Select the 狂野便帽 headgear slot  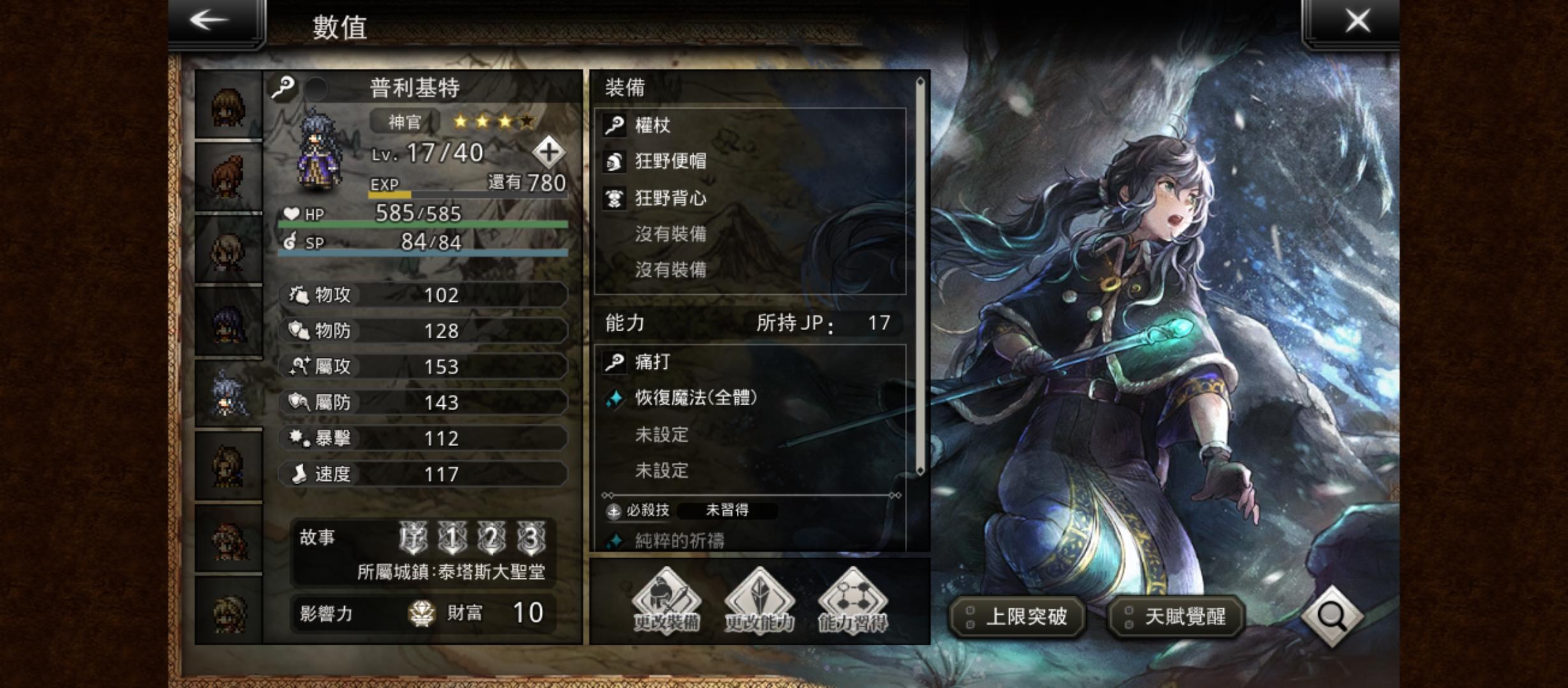pyautogui.click(x=750, y=161)
